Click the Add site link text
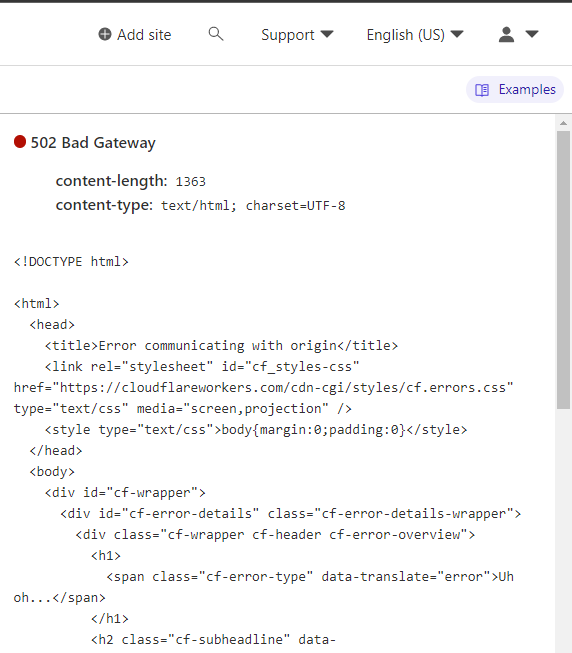The height and width of the screenshot is (653, 572). [144, 35]
